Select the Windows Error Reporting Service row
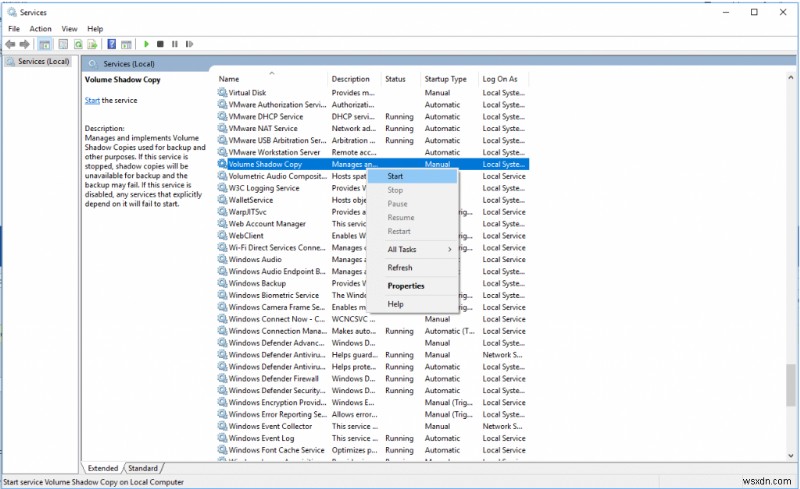 (372, 414)
